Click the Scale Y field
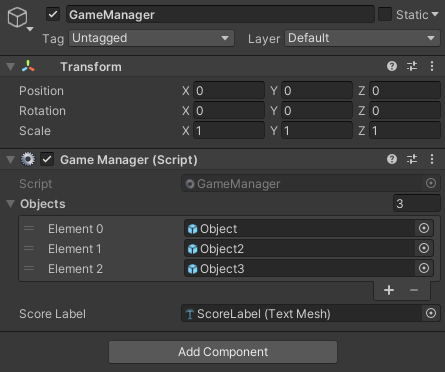445x372 pixels. [x=317, y=130]
